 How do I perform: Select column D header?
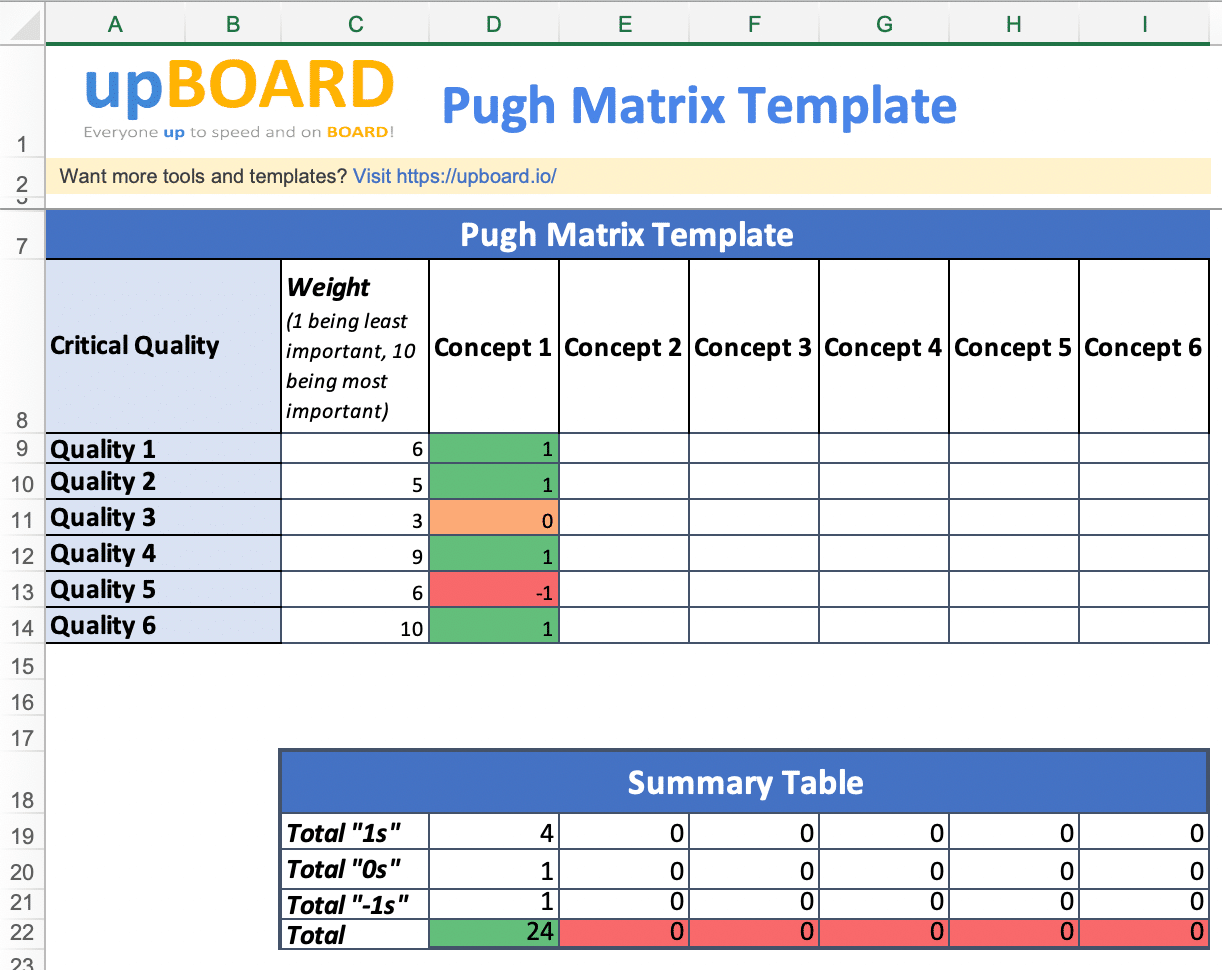(x=493, y=24)
